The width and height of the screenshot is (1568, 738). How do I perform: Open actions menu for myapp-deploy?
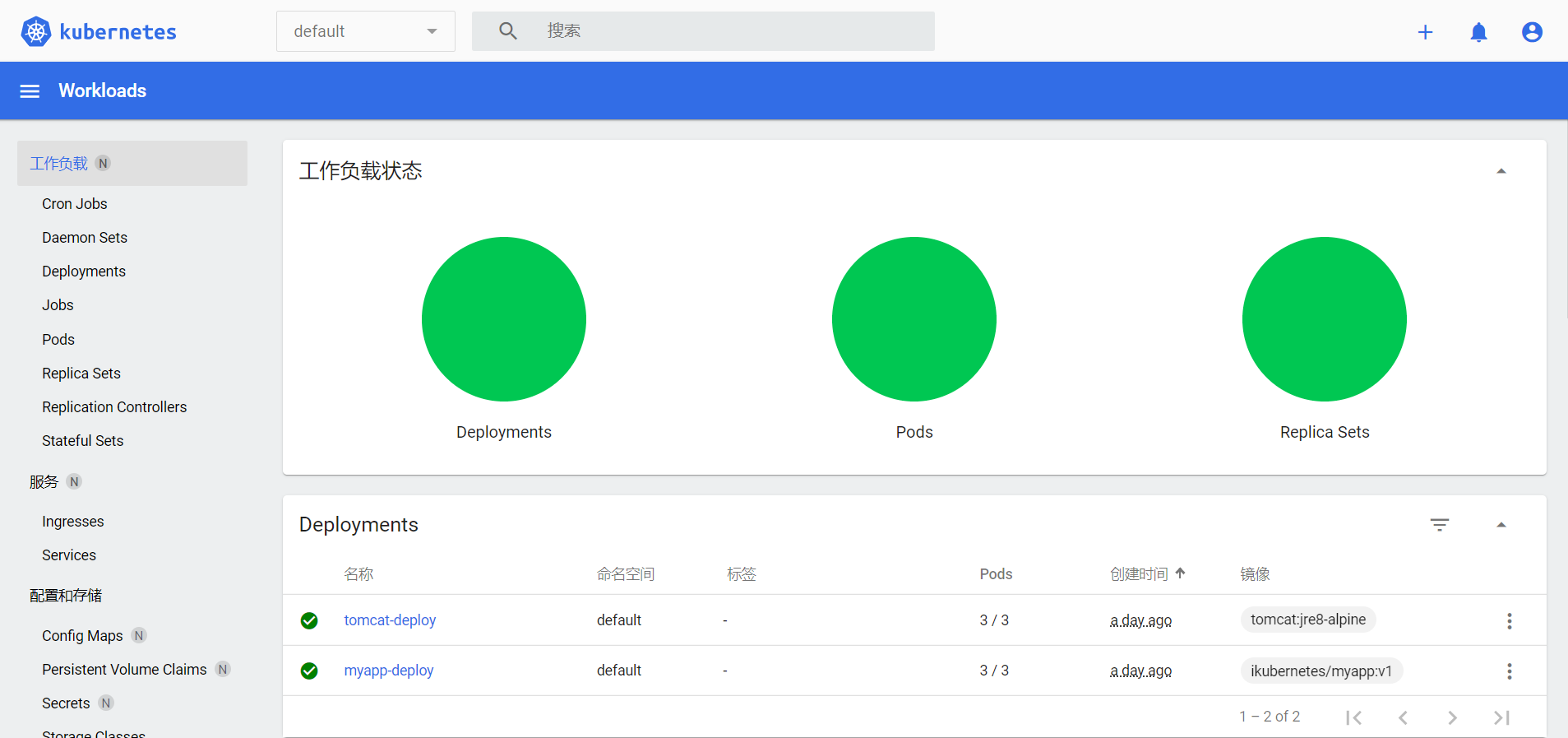(1510, 671)
